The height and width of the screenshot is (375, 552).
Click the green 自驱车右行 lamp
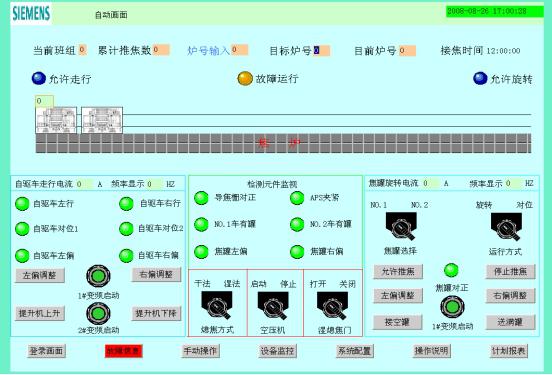[126, 204]
